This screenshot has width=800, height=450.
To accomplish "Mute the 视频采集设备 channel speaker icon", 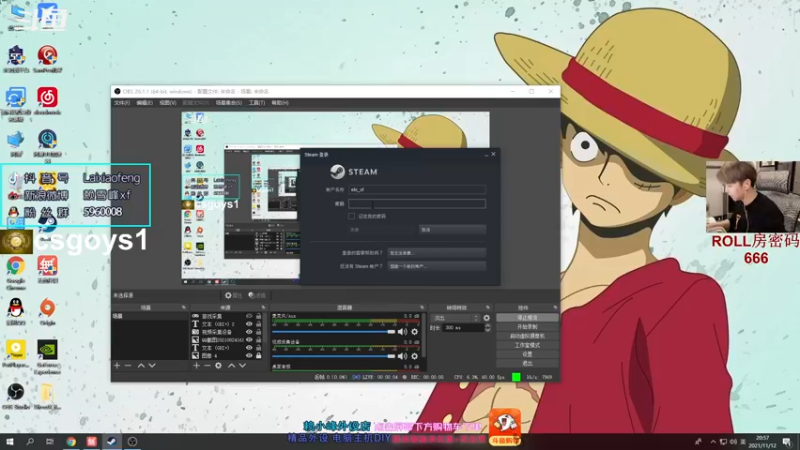I will [x=403, y=356].
